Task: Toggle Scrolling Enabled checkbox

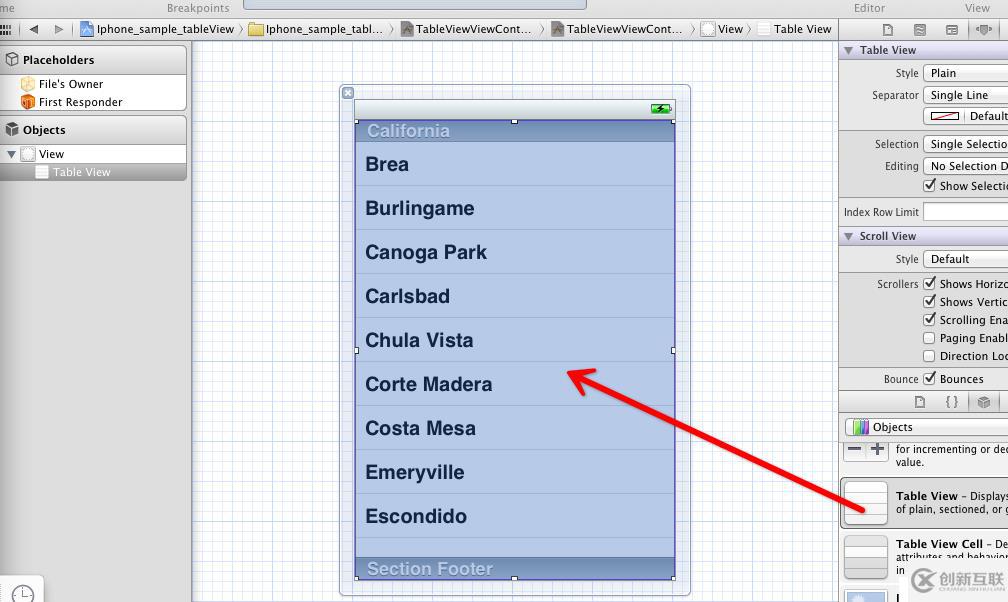Action: click(930, 319)
